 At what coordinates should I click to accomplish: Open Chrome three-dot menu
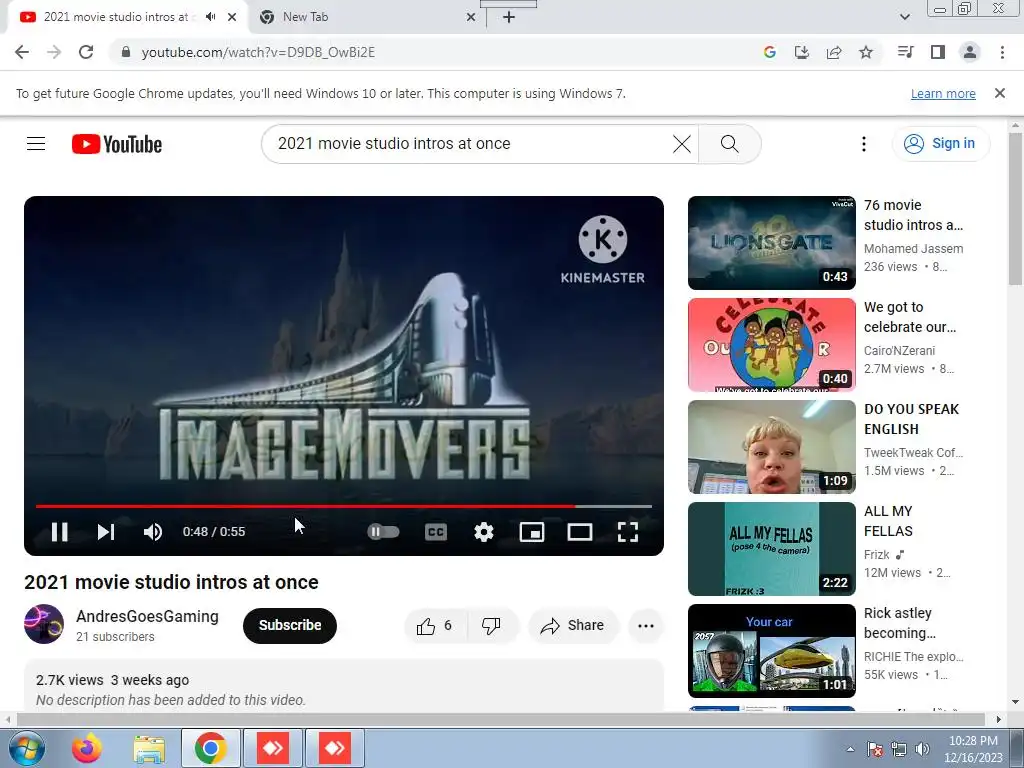[1002, 52]
